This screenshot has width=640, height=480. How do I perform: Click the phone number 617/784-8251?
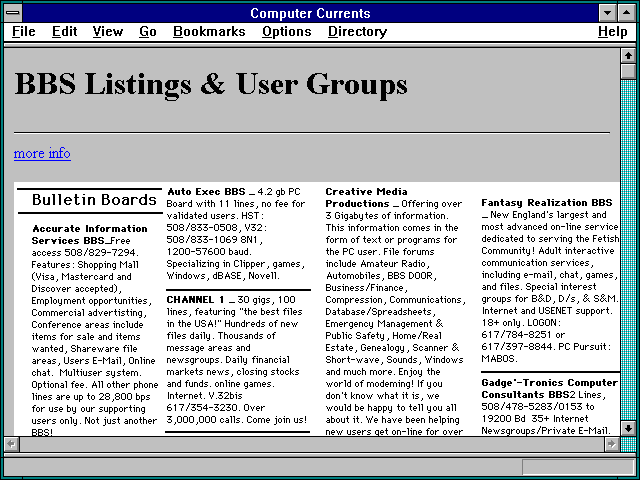click(x=516, y=335)
